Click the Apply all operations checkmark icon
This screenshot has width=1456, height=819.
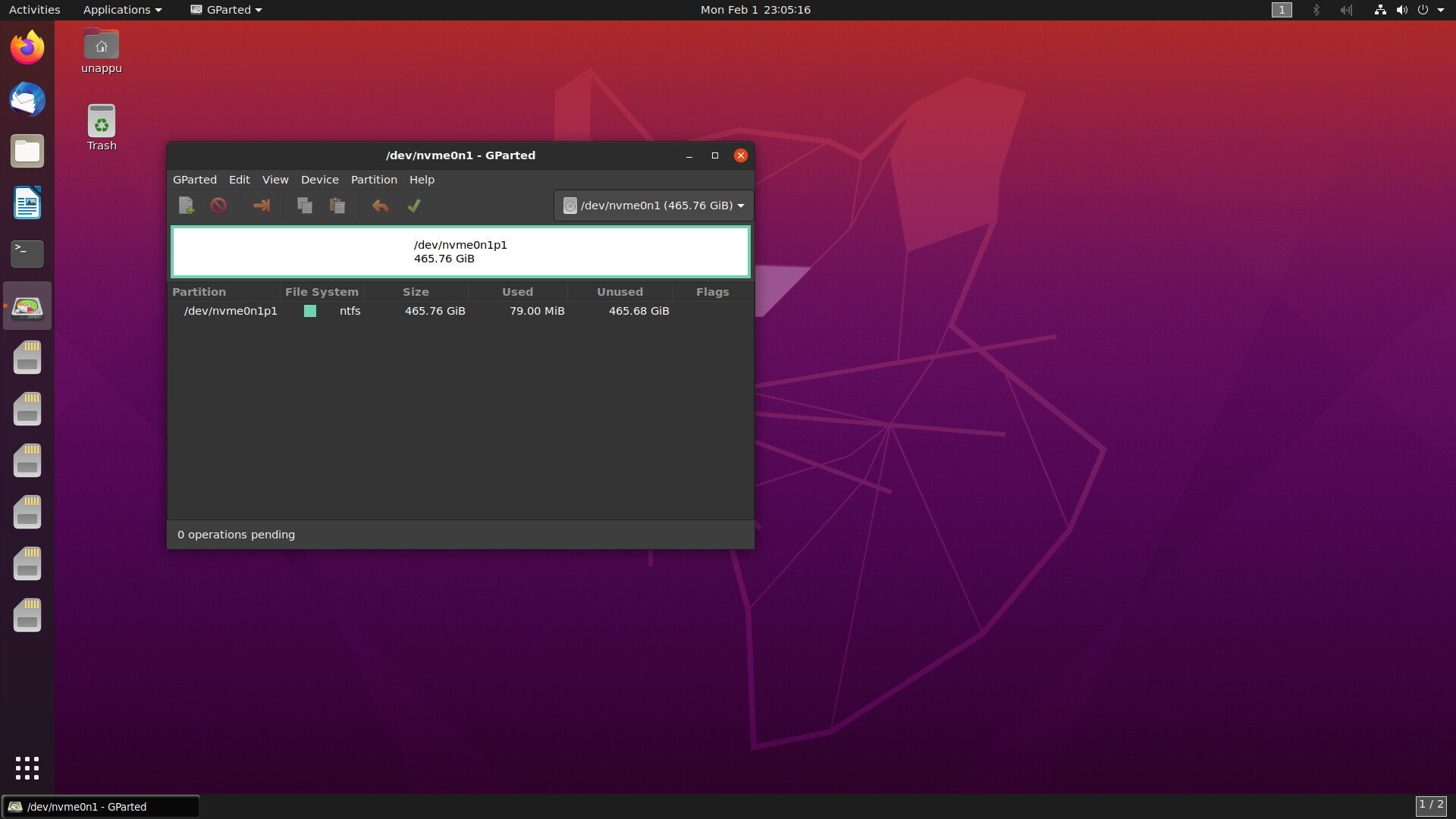(x=414, y=206)
